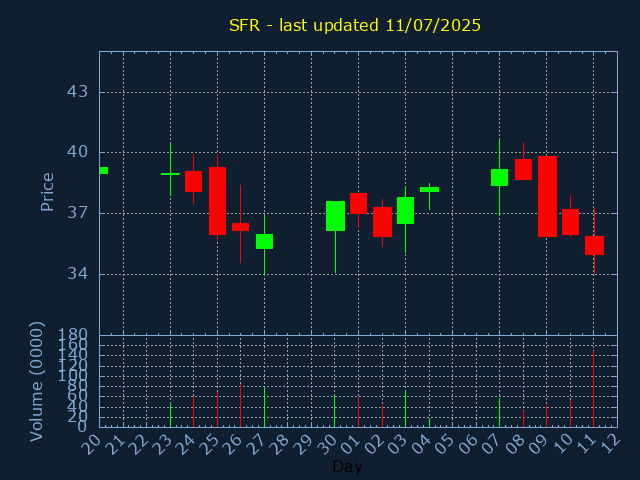Viewport: 640px width, 480px height.
Task: Select the red volume bar for day 26
Action: pyautogui.click(x=240, y=405)
